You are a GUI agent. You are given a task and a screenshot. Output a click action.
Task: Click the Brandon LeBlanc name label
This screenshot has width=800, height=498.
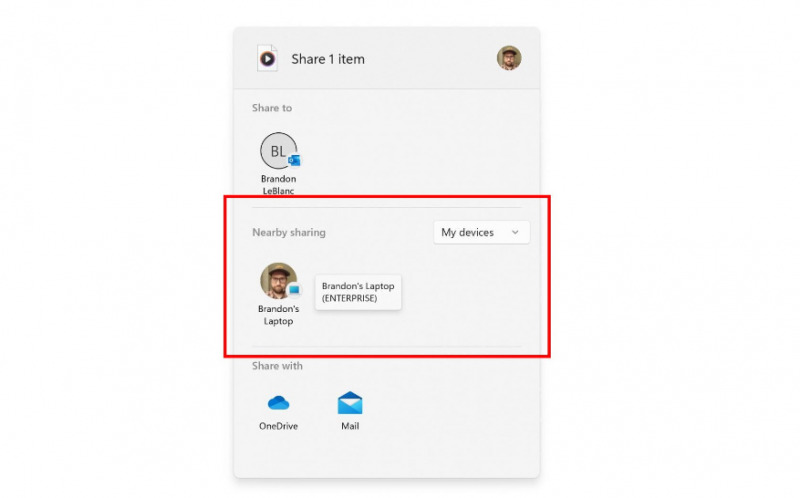coord(278,185)
